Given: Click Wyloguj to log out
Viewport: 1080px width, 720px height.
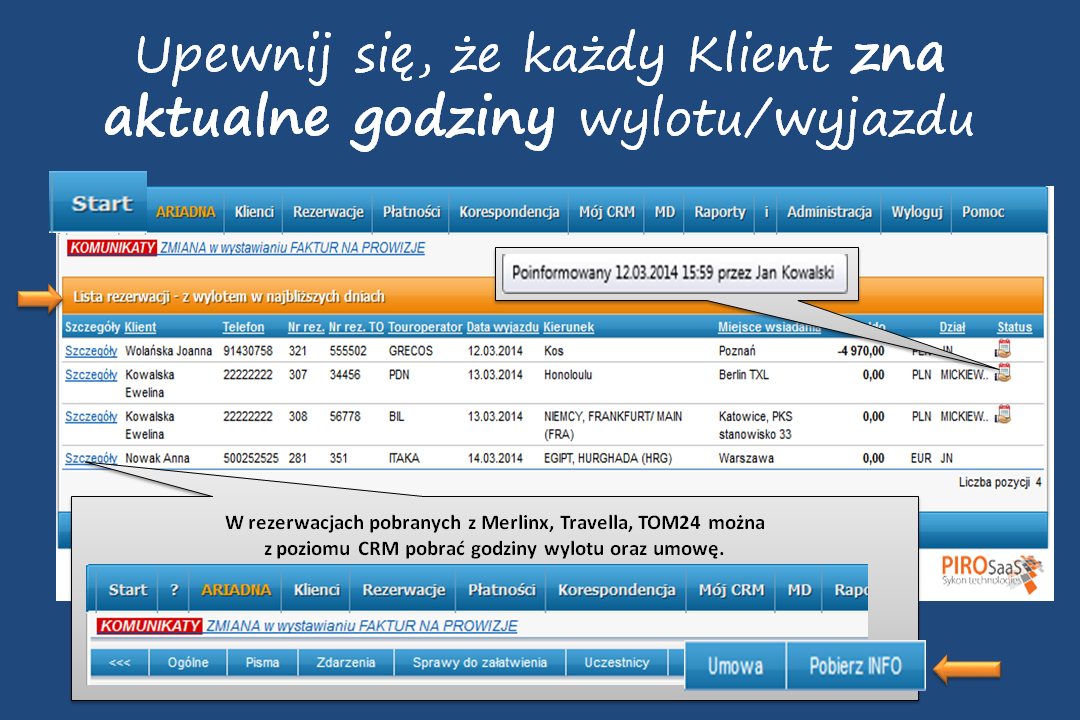Looking at the screenshot, I should [x=917, y=212].
